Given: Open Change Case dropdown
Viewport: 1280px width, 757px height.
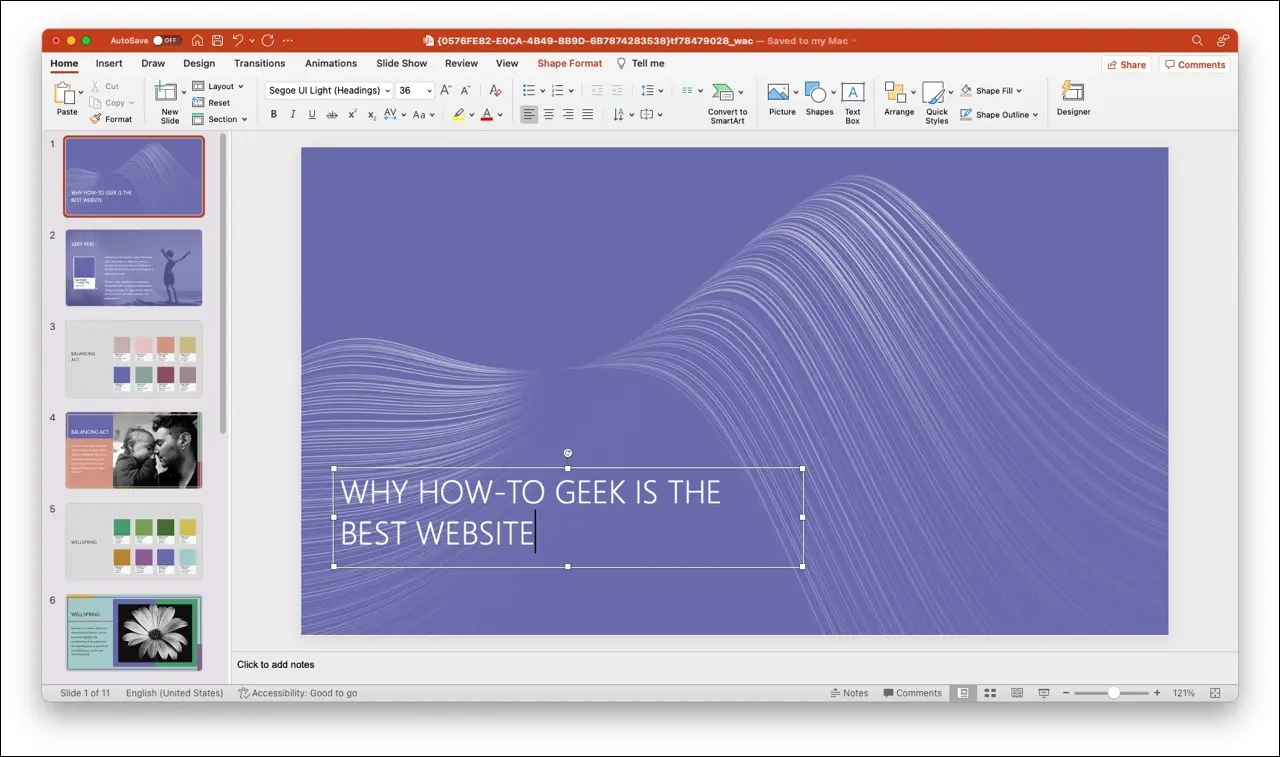Looking at the screenshot, I should pyautogui.click(x=424, y=115).
